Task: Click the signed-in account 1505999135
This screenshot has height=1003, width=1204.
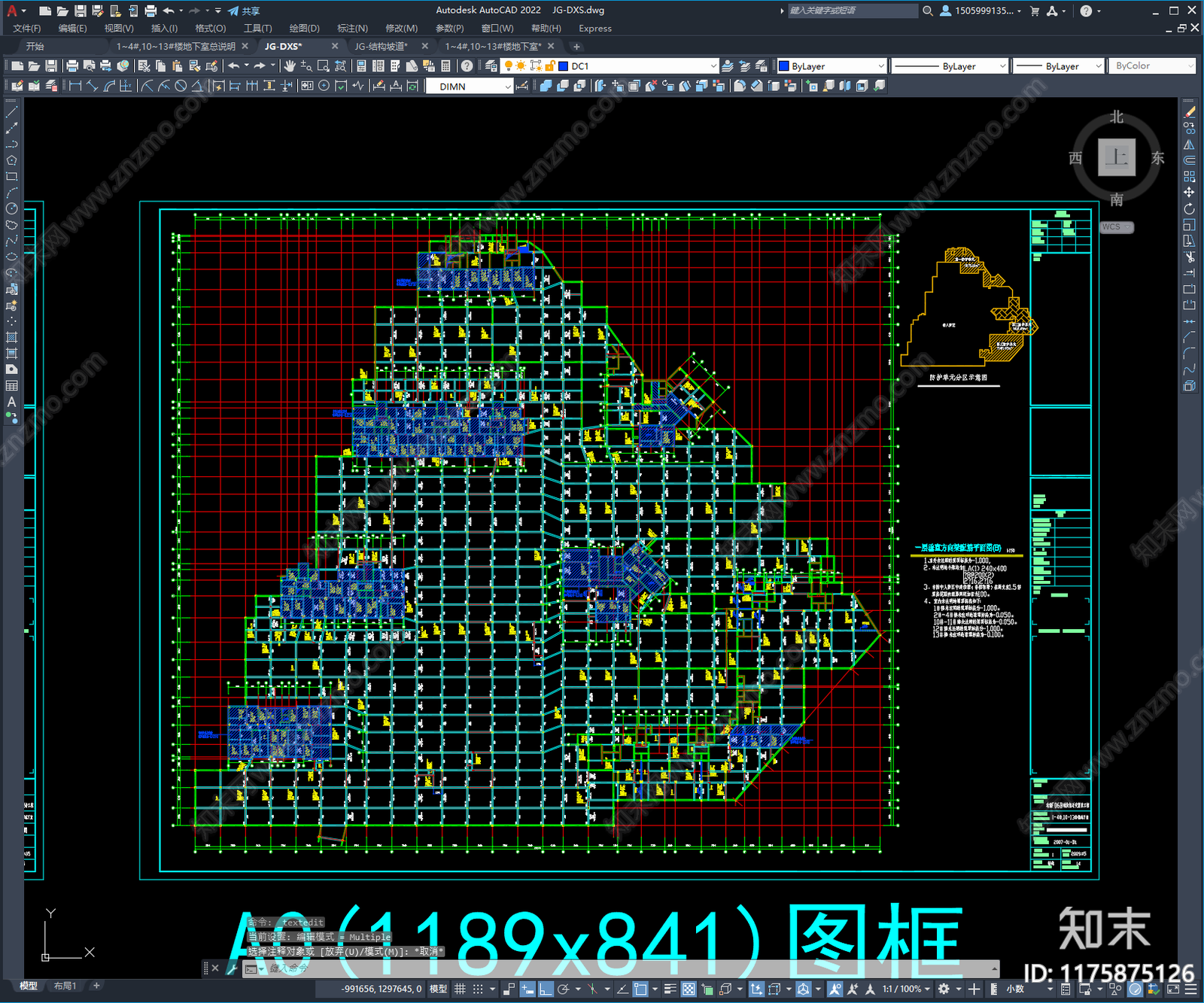Action: click(981, 11)
